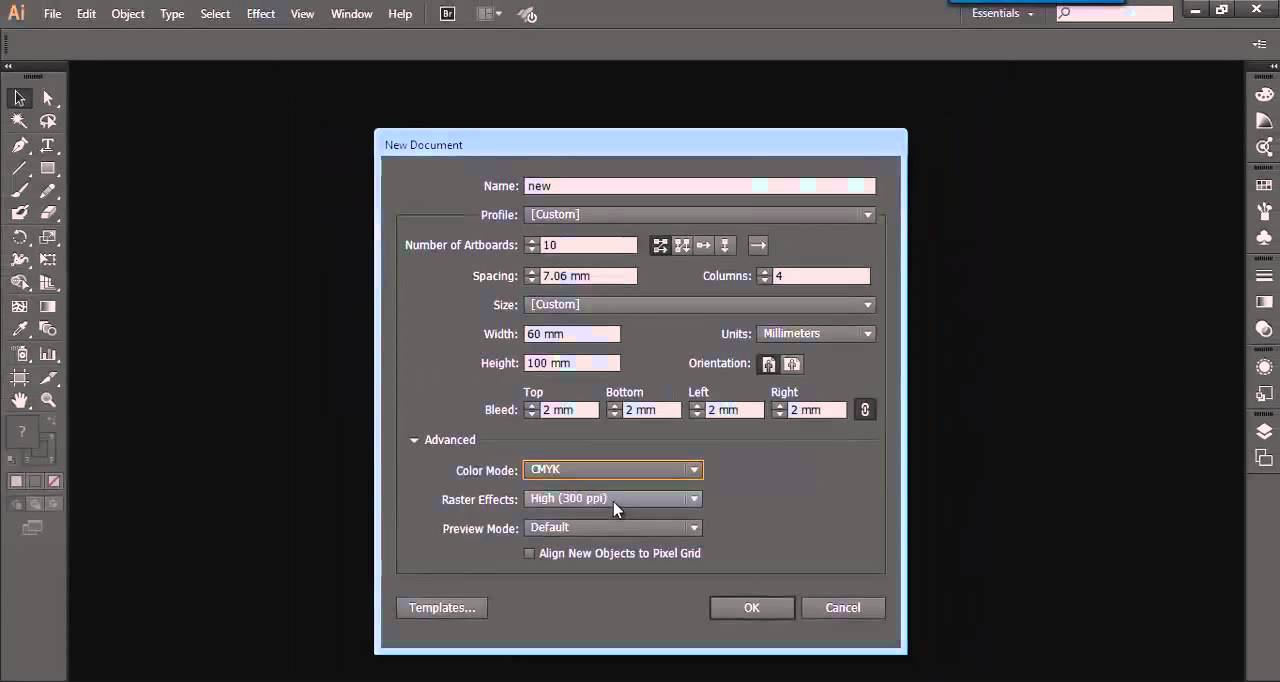The width and height of the screenshot is (1280, 682).
Task: Open the Swatches panel icon
Action: coord(1264,185)
